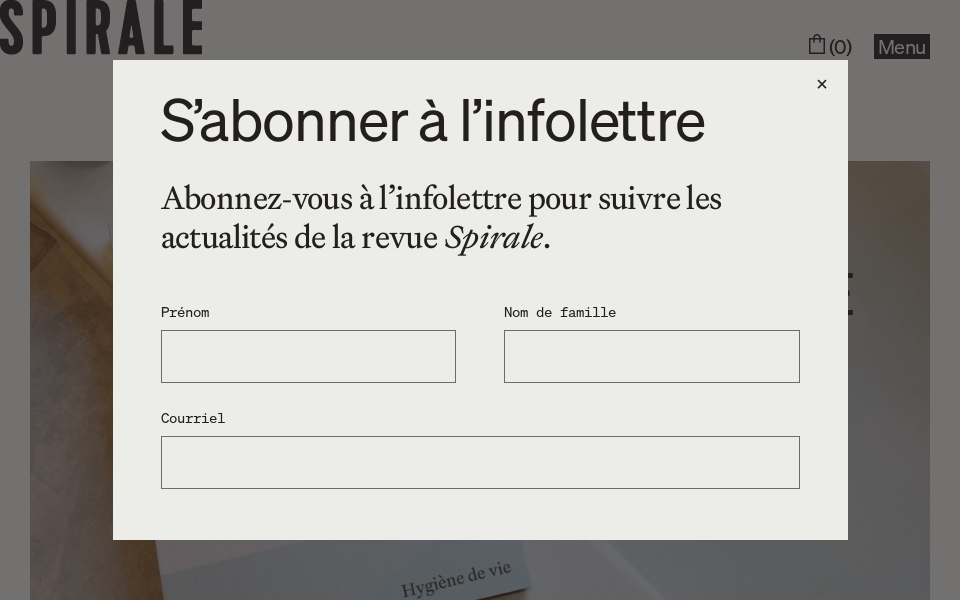
Task: Click the Spirale logo
Action: (101, 27)
